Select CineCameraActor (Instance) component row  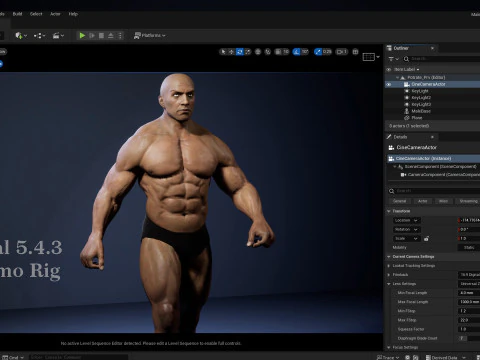click(x=433, y=158)
